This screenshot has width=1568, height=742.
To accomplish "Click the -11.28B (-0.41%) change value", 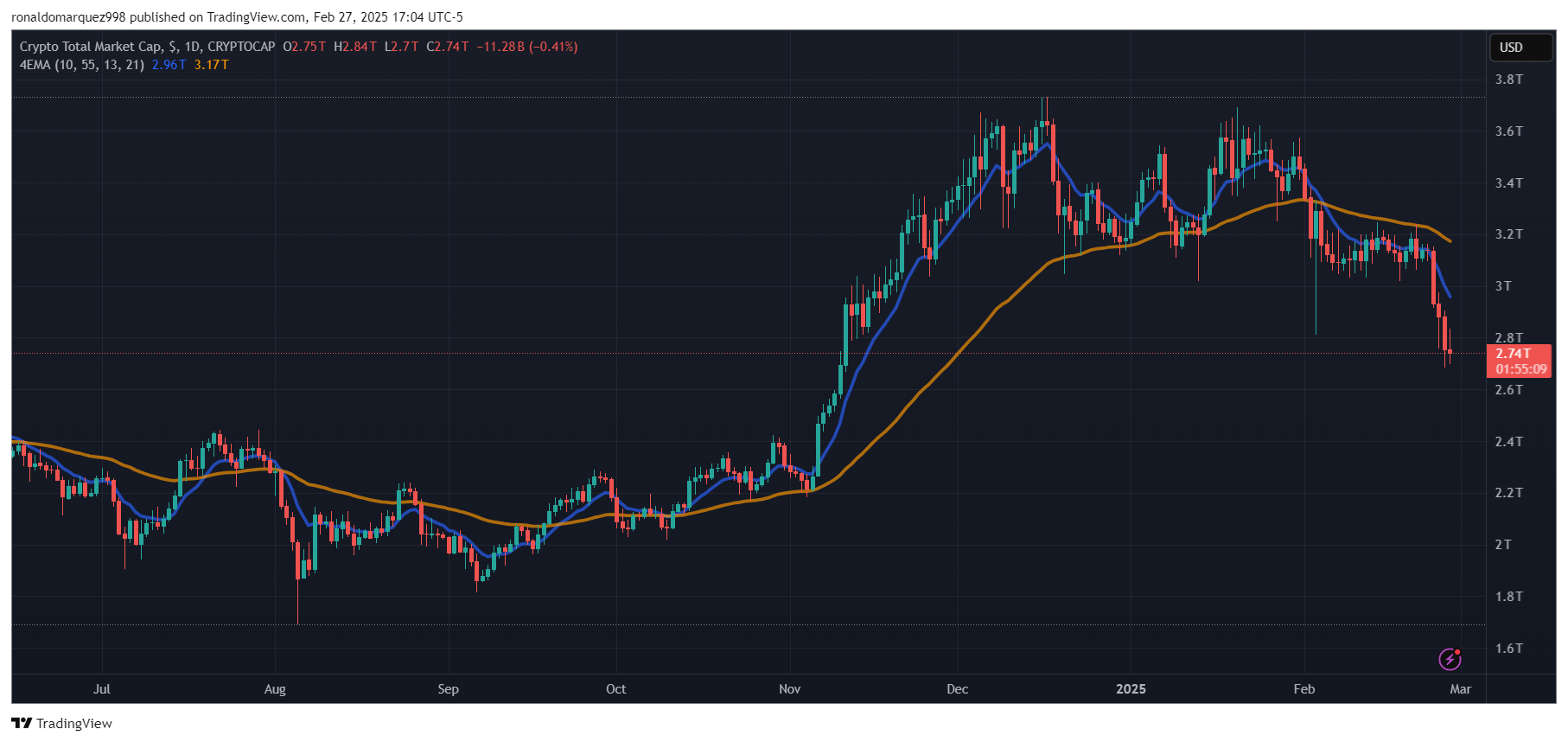I will [x=527, y=47].
